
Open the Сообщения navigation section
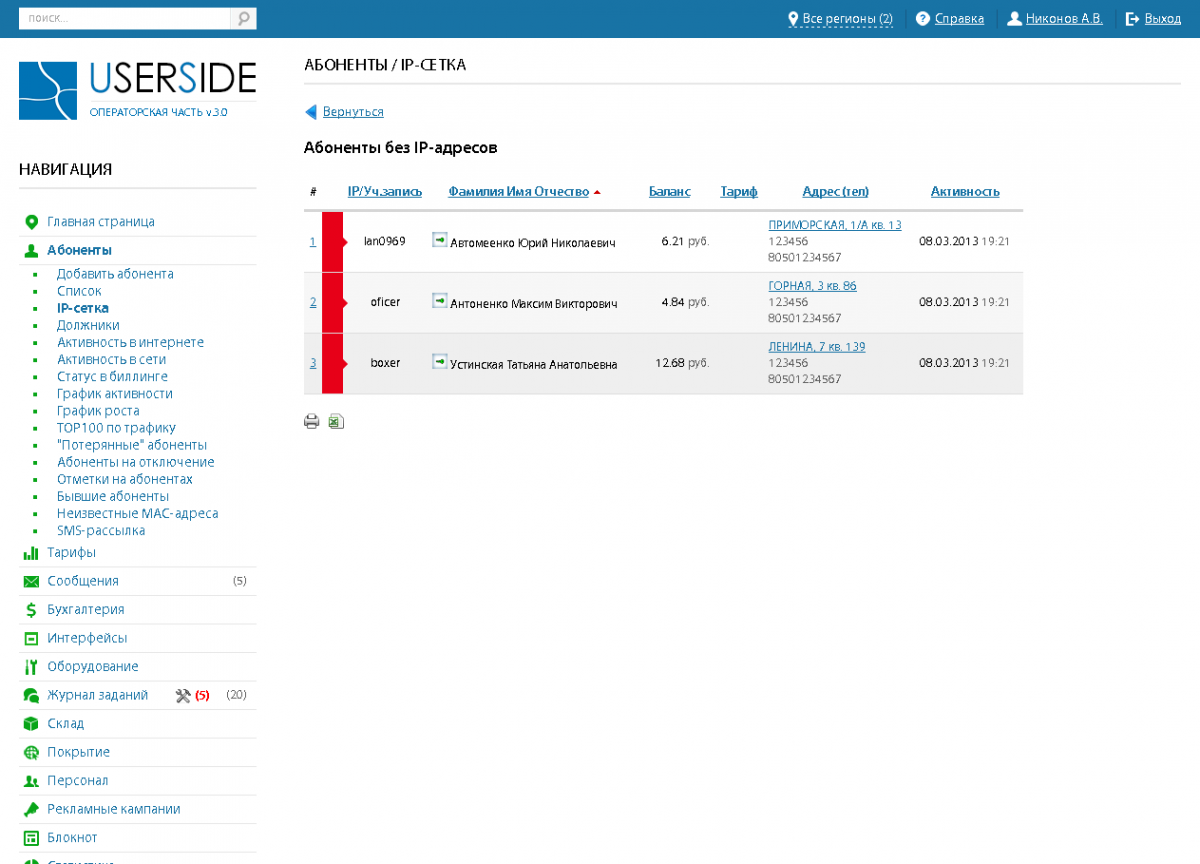[x=83, y=581]
